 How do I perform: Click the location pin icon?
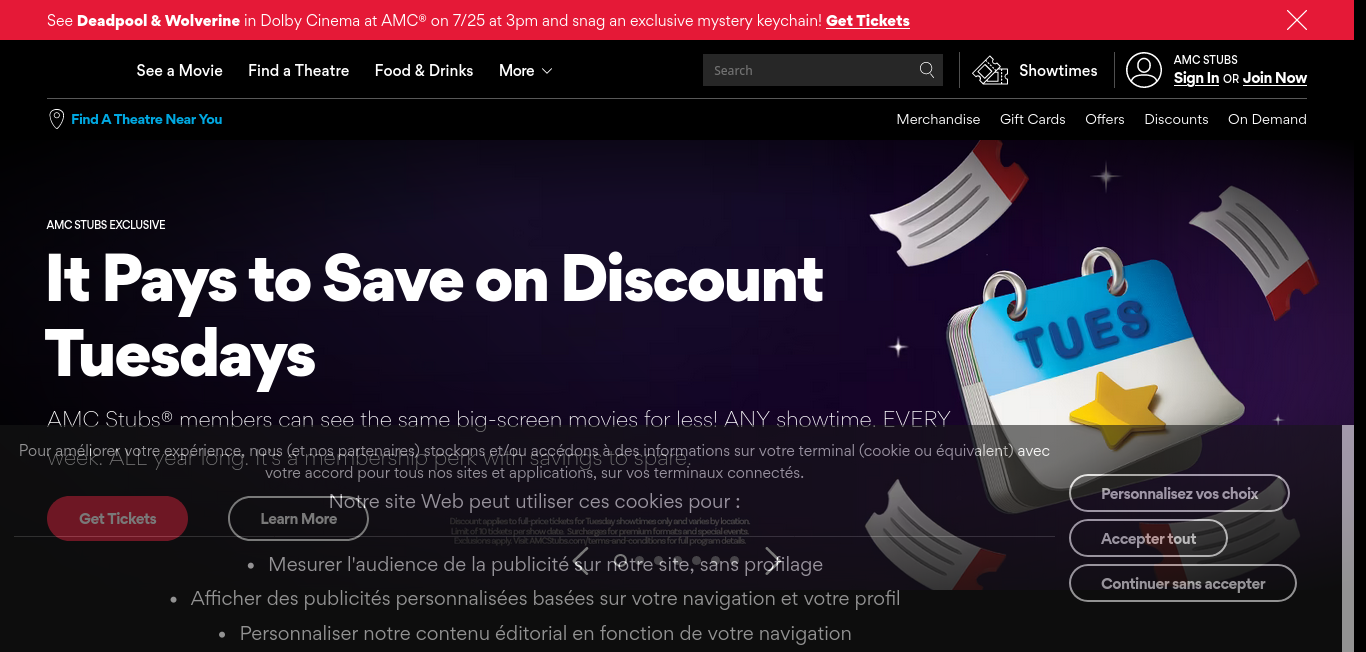point(57,119)
